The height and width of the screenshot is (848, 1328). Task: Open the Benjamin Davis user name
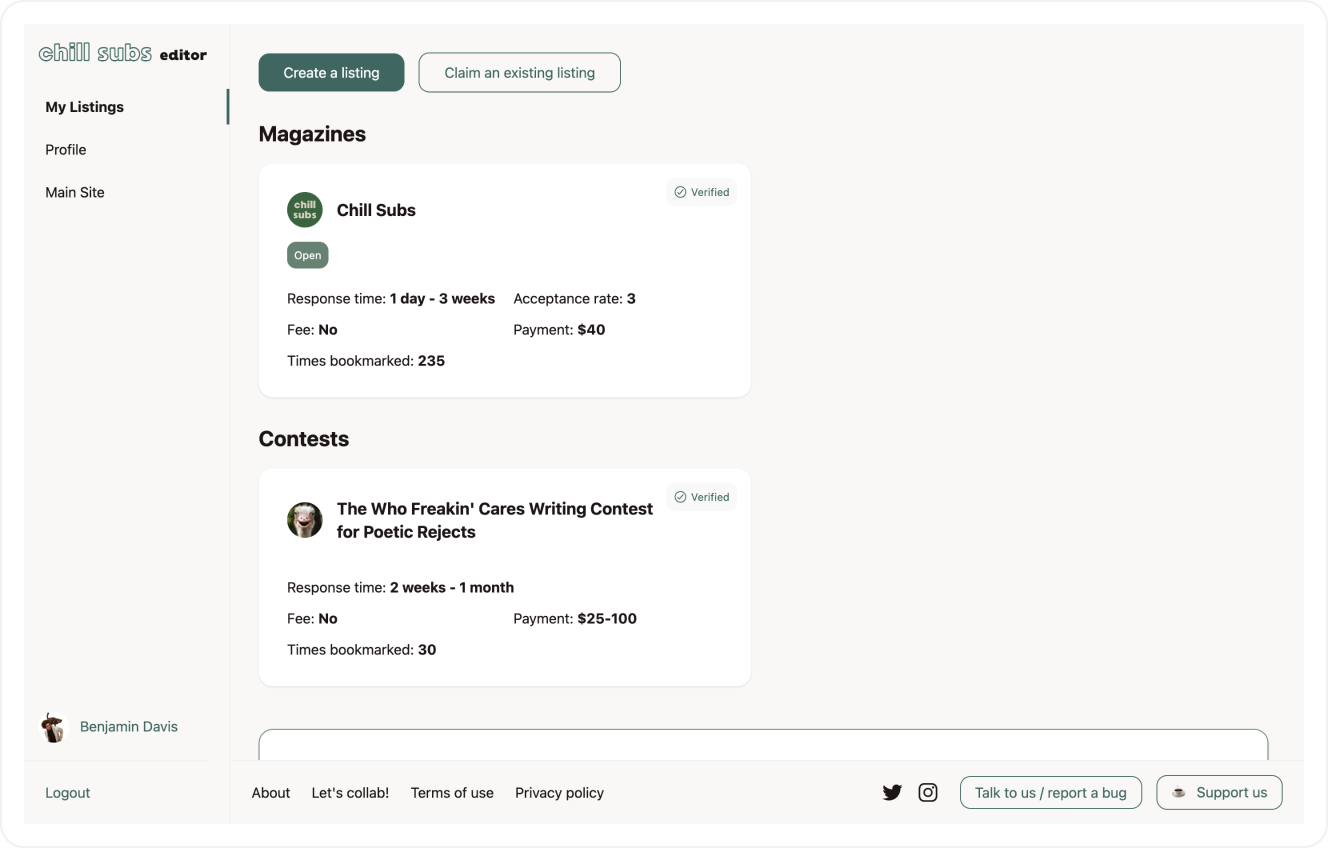(129, 727)
